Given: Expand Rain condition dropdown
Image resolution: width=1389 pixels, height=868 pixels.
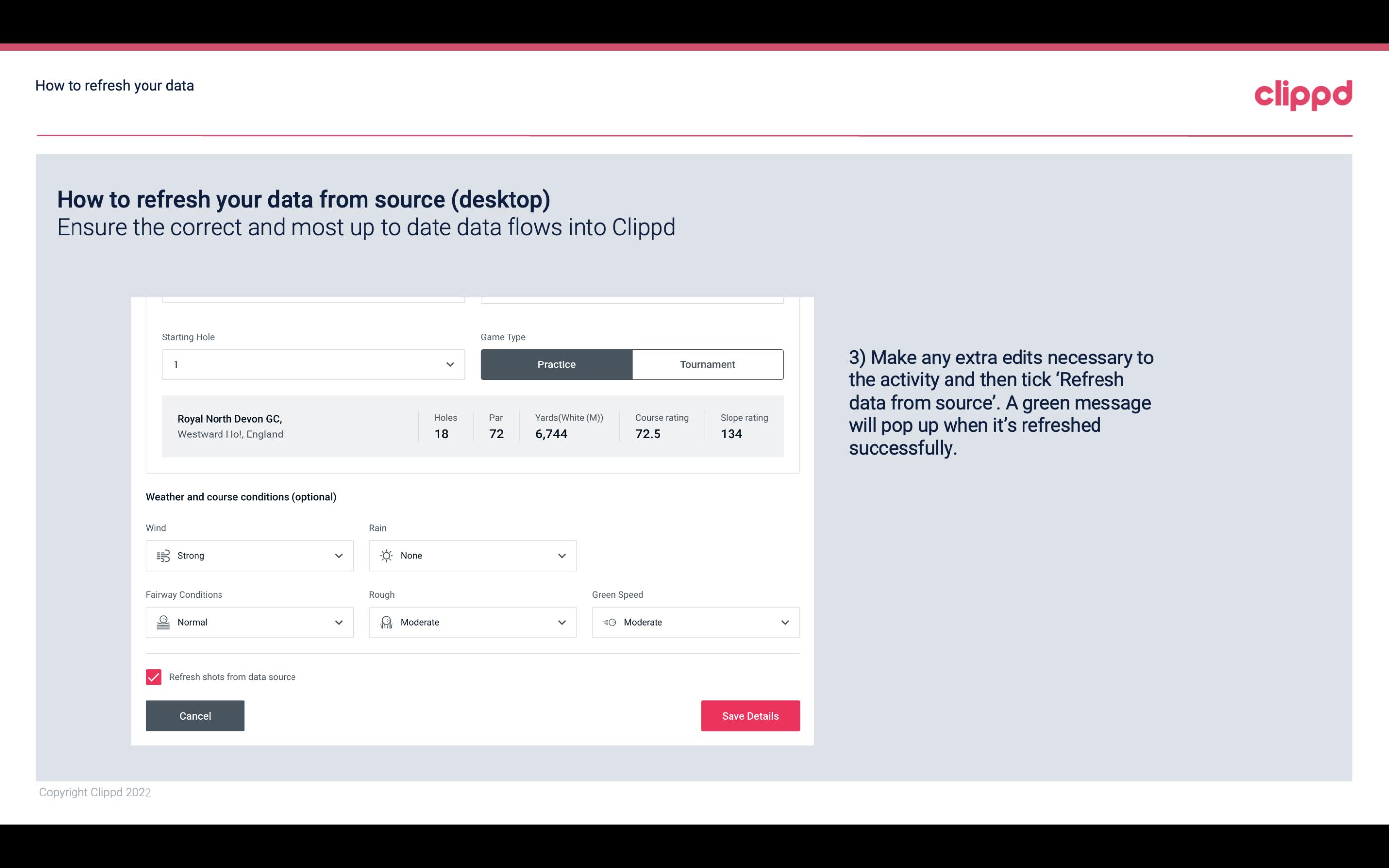Looking at the screenshot, I should click(560, 555).
